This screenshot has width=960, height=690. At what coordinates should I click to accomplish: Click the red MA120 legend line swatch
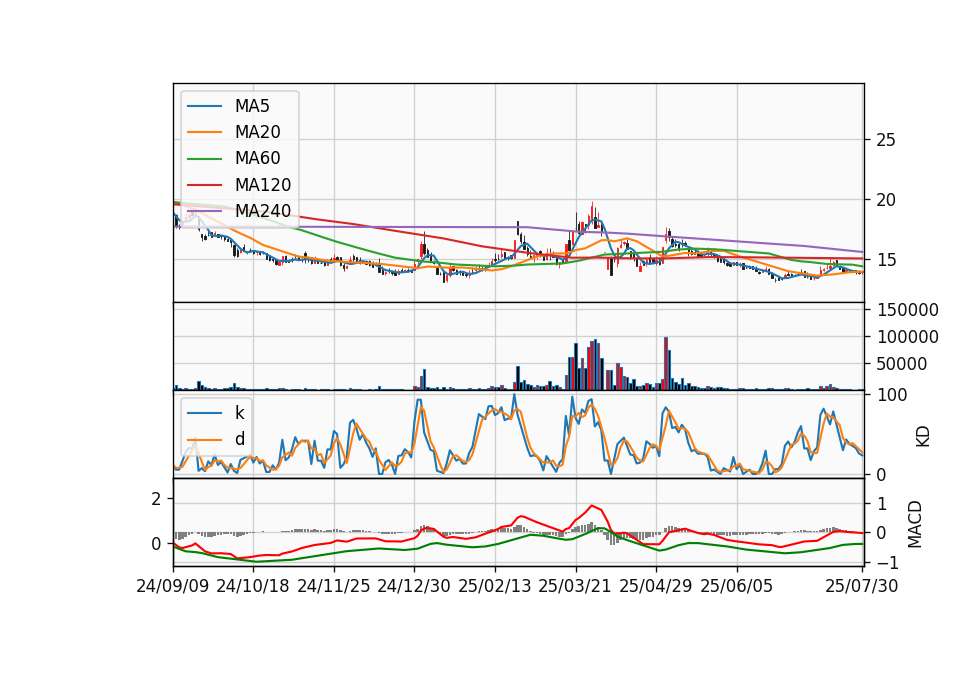[204, 185]
